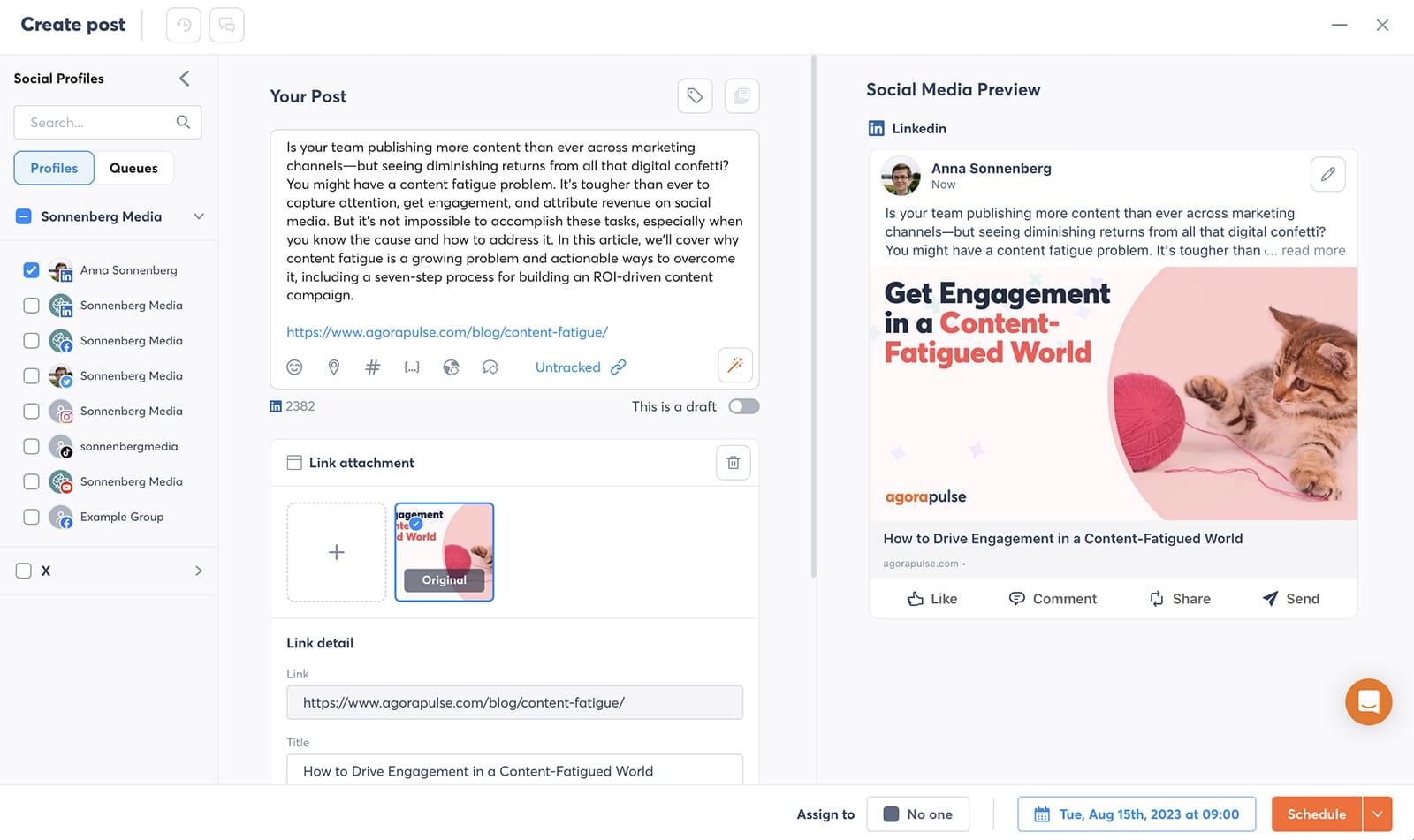1414x840 pixels.
Task: Enable the This is a draft toggle
Action: (x=744, y=406)
